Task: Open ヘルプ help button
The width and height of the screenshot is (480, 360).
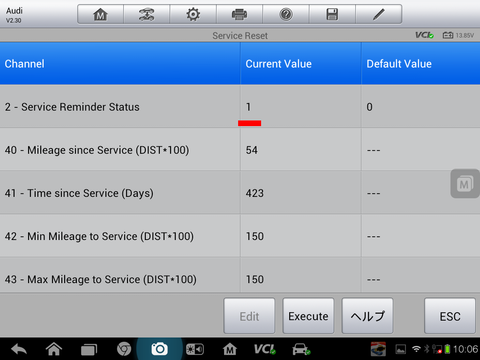Action: point(367,316)
